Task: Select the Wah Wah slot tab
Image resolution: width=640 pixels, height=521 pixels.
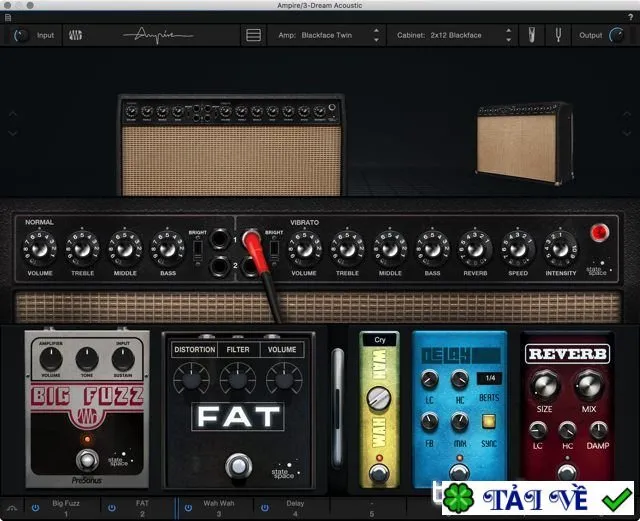Action: [218, 508]
